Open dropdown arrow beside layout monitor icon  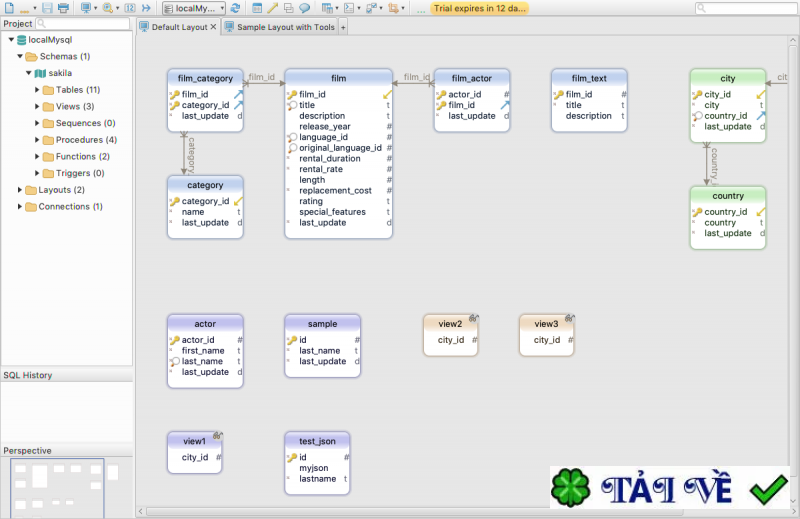click(x=95, y=8)
